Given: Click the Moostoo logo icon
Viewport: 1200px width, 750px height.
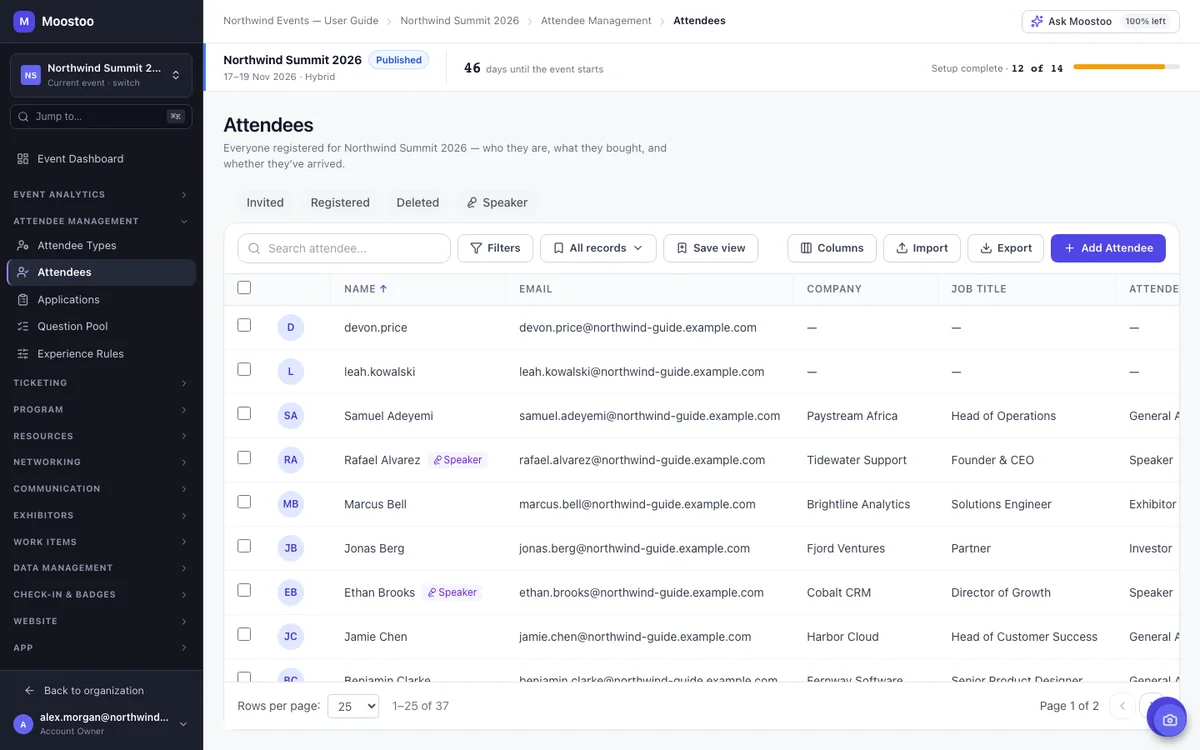Looking at the screenshot, I should click(24, 20).
